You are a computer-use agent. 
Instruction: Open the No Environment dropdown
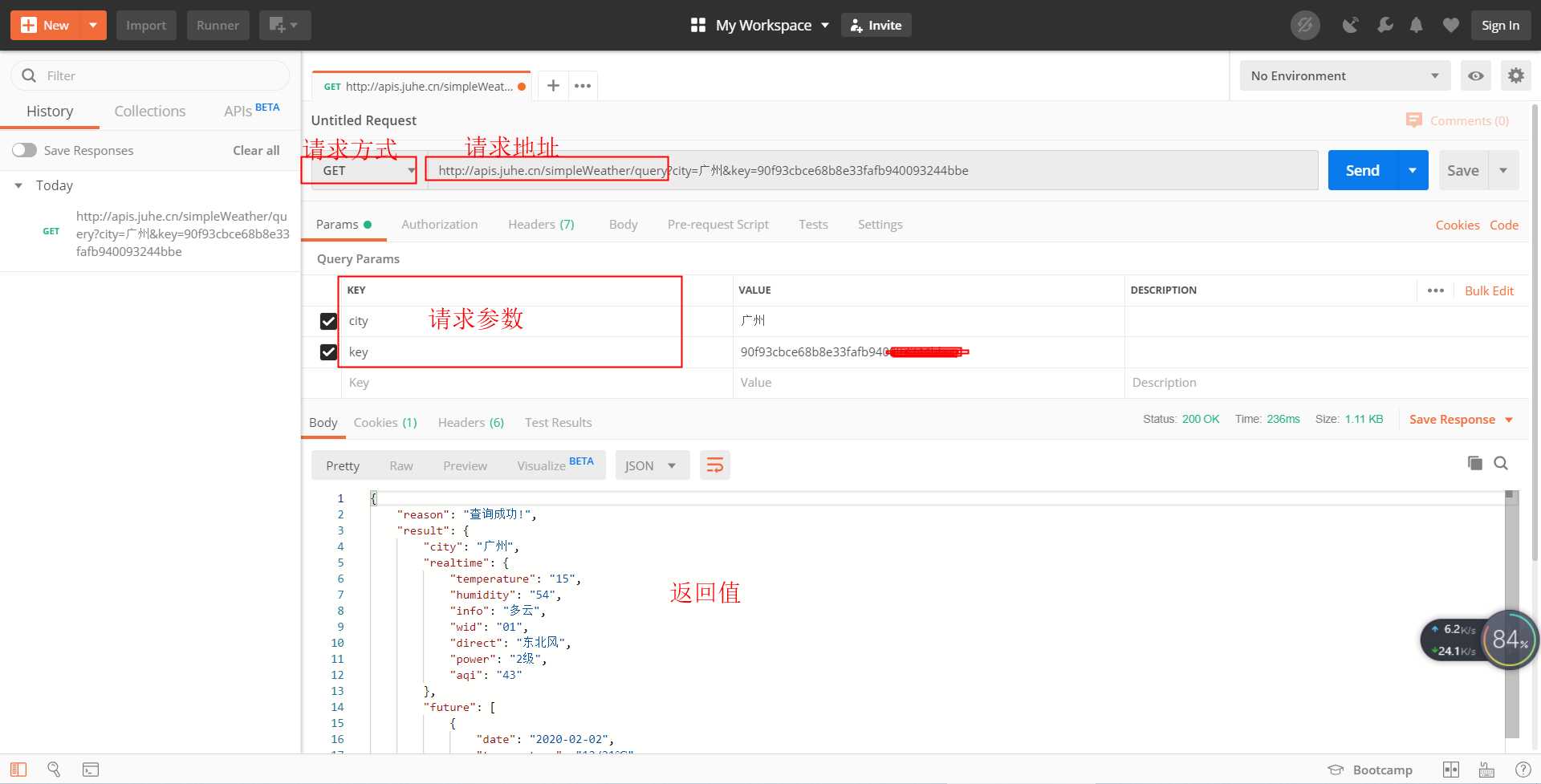(x=1344, y=75)
